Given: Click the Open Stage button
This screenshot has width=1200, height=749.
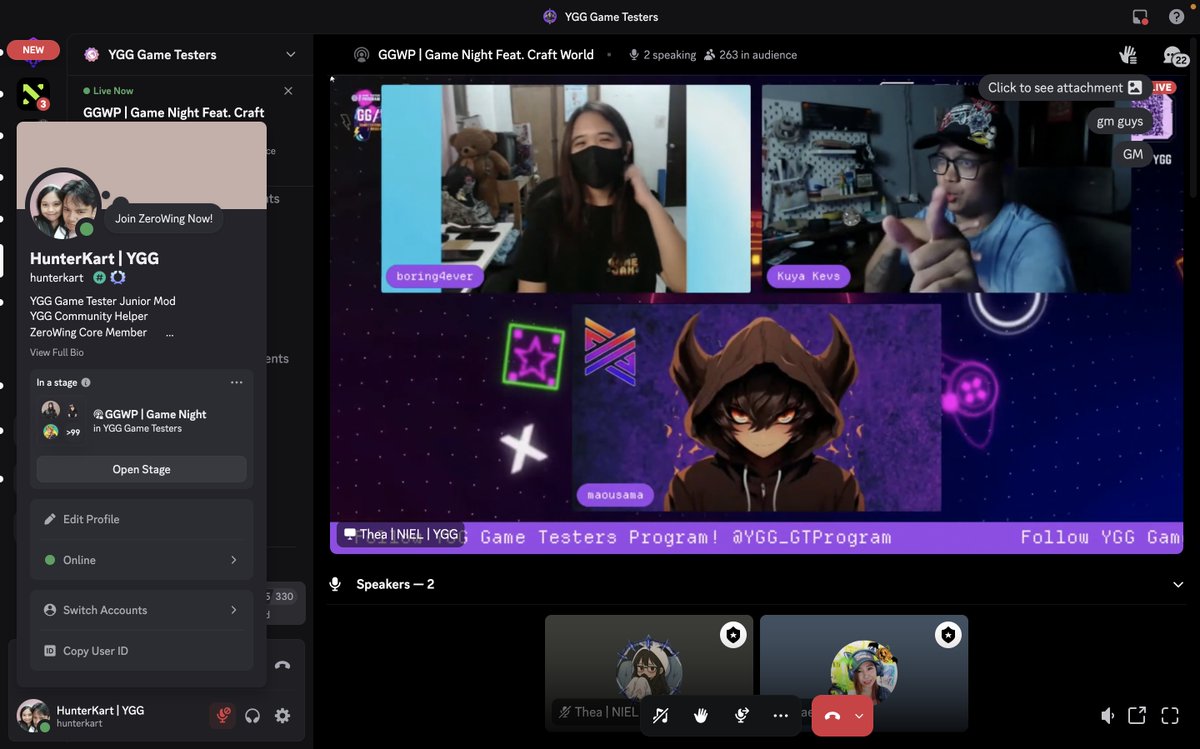Looking at the screenshot, I should tap(141, 469).
